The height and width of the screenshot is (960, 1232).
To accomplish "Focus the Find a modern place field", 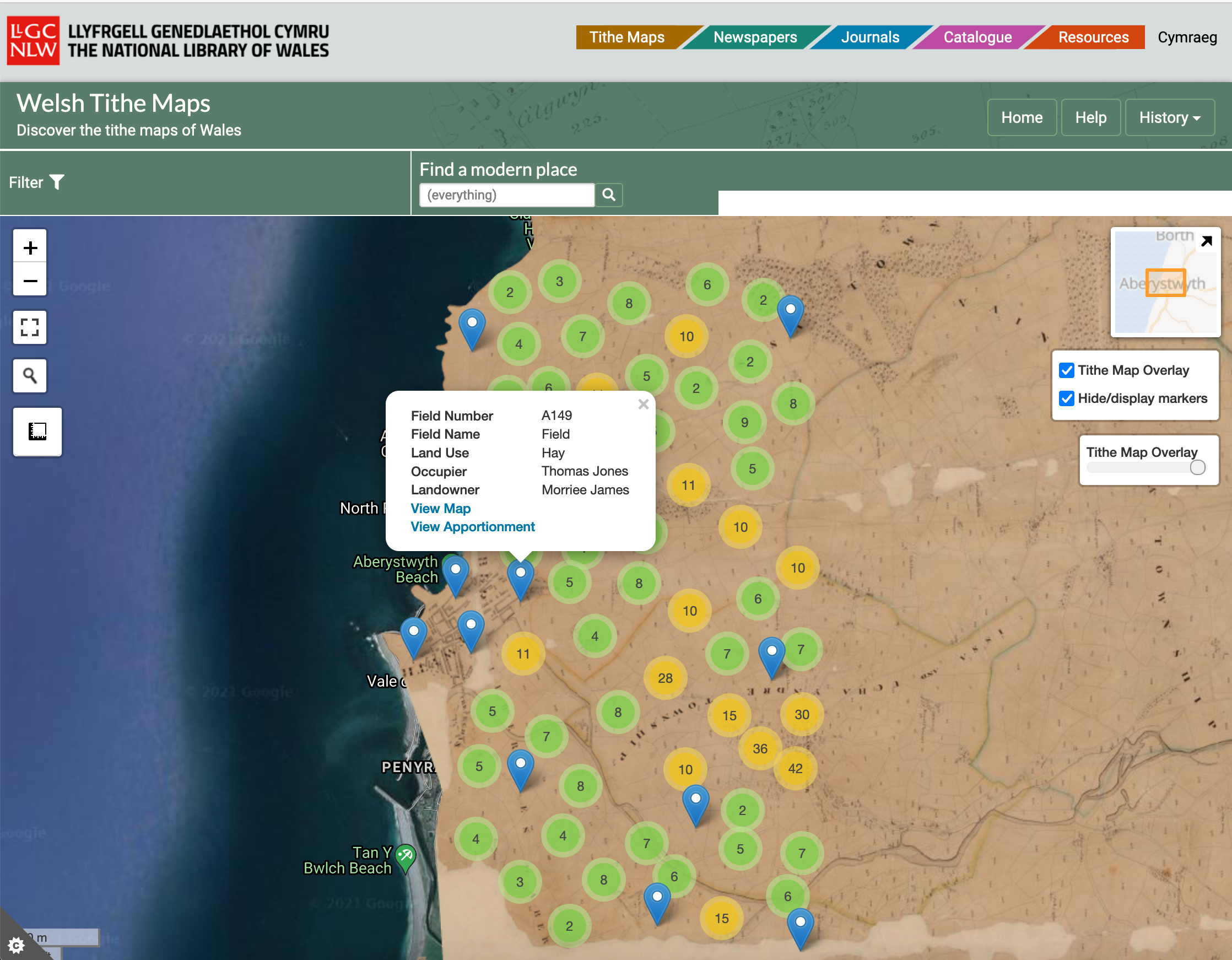I will click(506, 195).
